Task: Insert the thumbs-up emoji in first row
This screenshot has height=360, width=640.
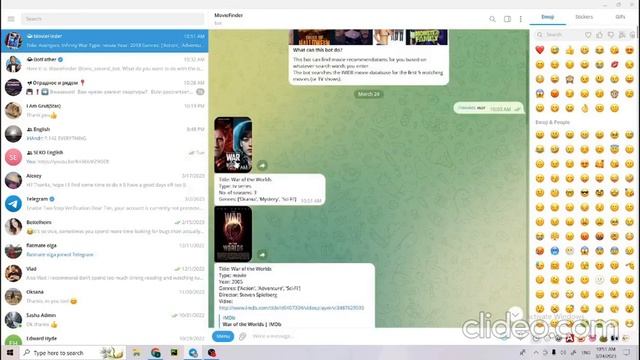Action: [x=570, y=50]
